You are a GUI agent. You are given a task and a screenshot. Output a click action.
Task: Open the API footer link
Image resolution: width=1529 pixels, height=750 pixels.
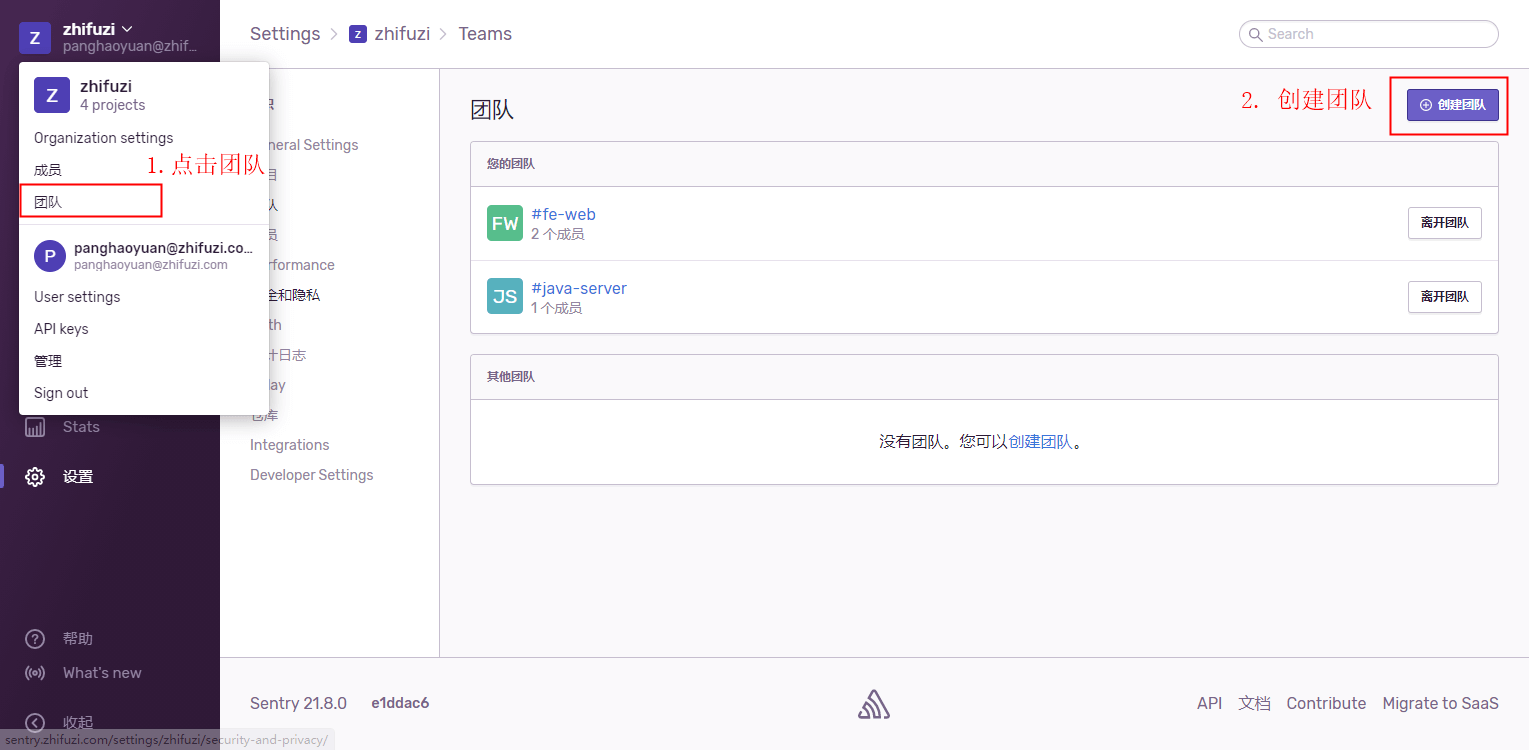pos(1210,703)
